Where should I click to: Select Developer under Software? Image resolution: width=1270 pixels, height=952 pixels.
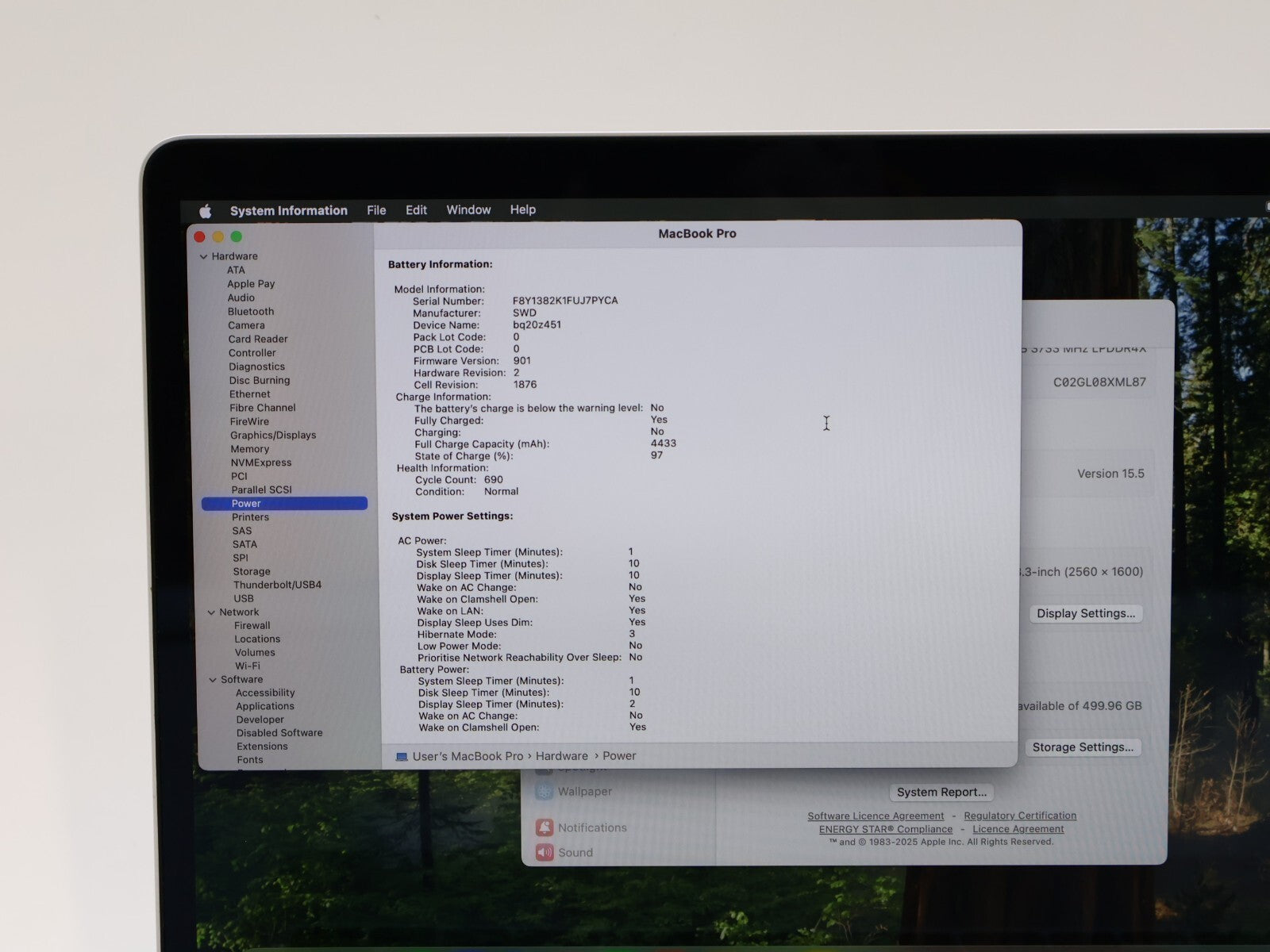point(260,720)
